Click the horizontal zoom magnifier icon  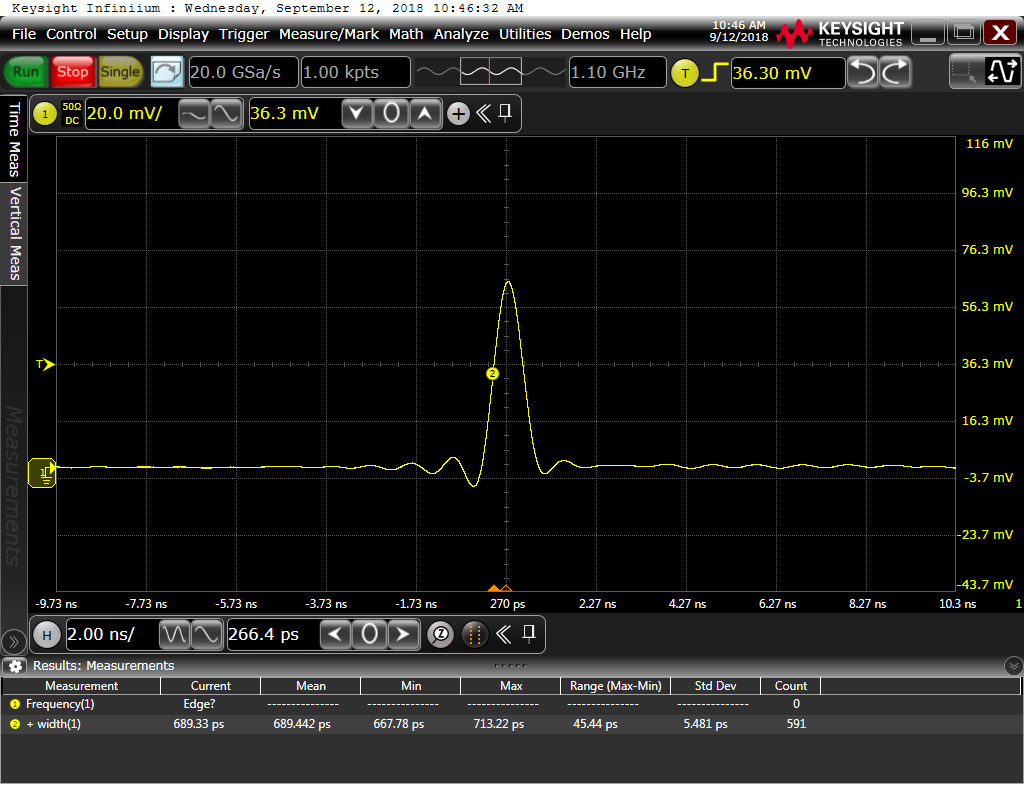point(440,634)
